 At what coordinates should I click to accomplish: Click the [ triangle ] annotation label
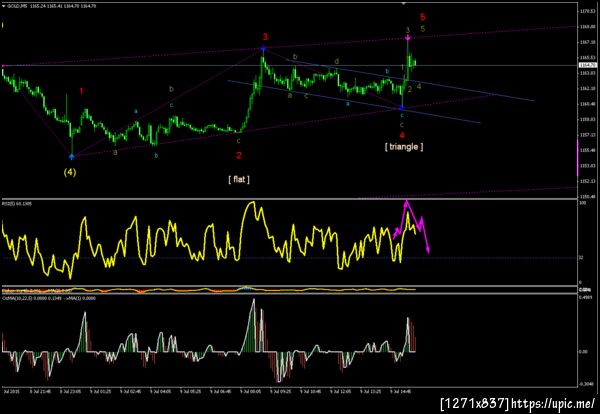tap(404, 147)
